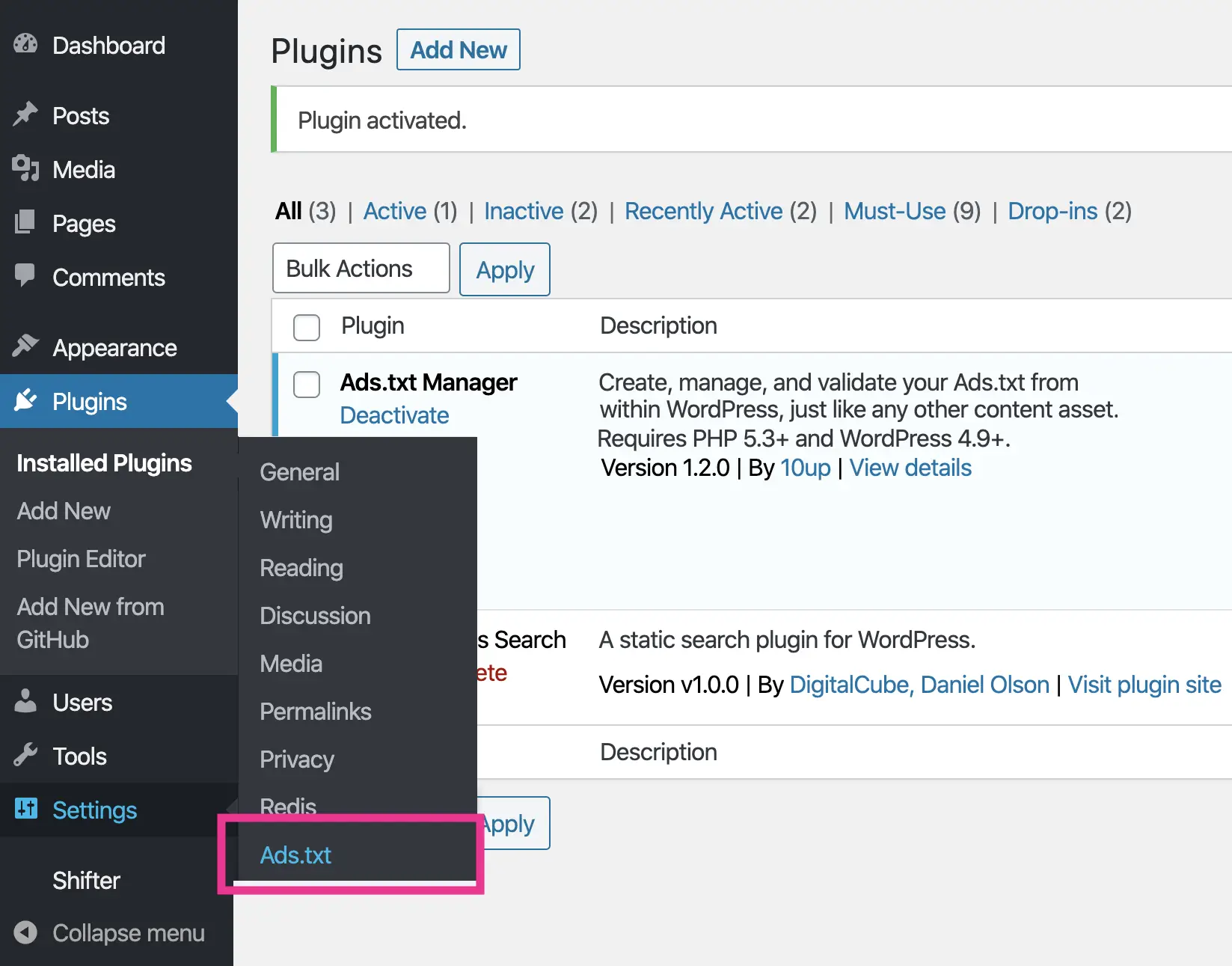Image resolution: width=1232 pixels, height=966 pixels.
Task: Show Must-Use plugins list
Action: pos(895,212)
